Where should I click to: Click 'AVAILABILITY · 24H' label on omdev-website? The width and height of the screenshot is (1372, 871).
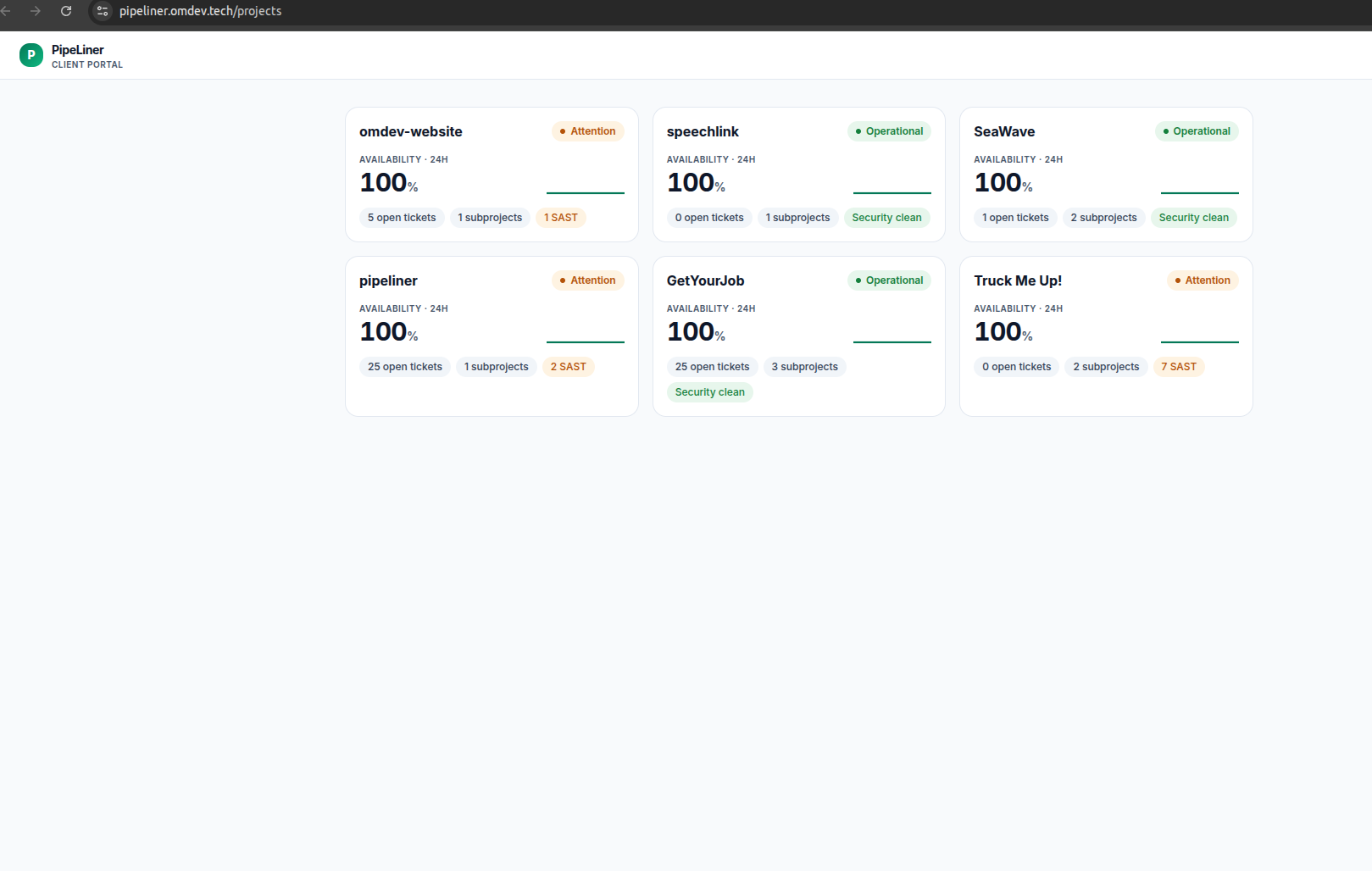[x=403, y=159]
